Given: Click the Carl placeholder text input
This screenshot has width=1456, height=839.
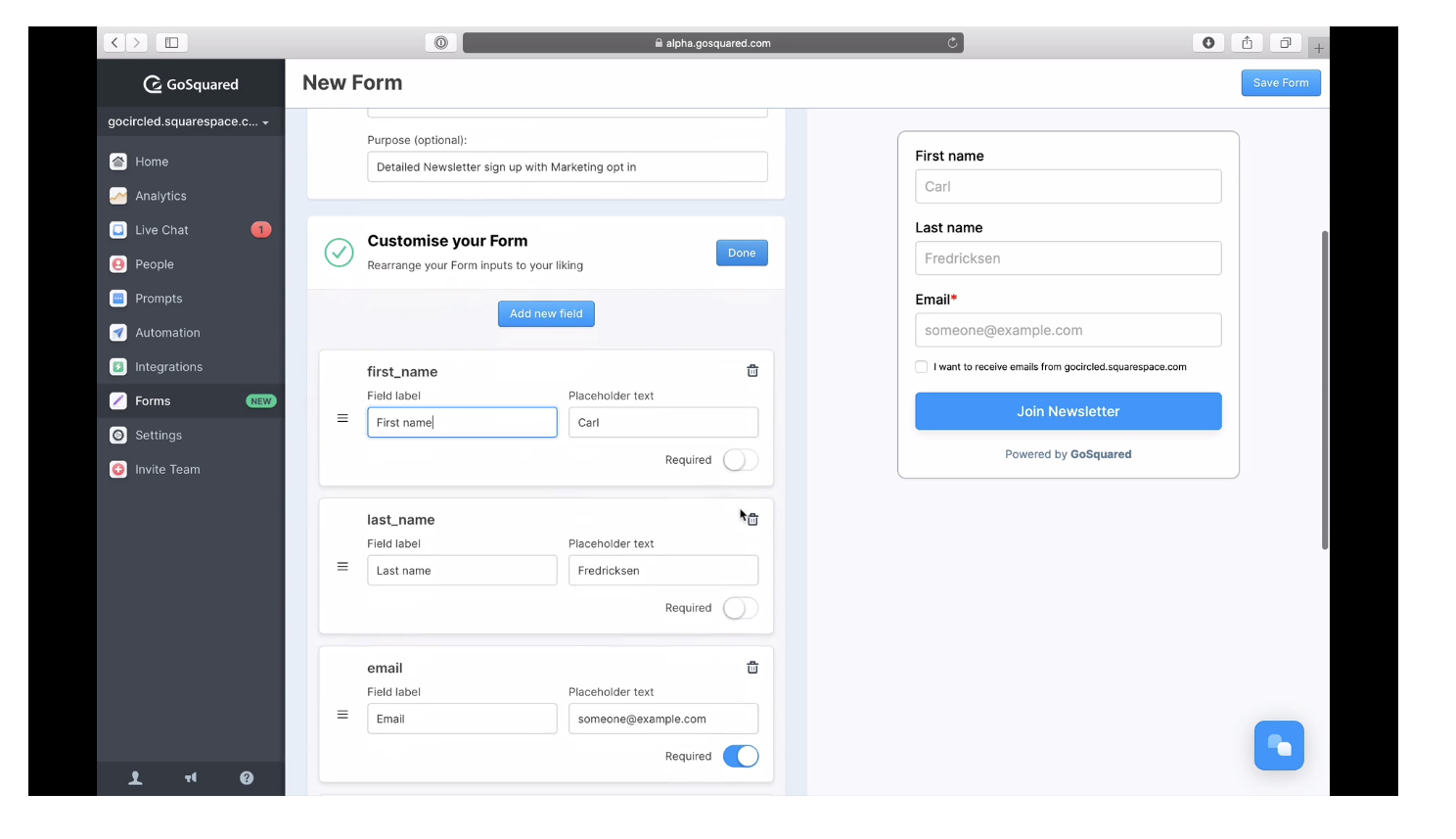Looking at the screenshot, I should [x=663, y=422].
